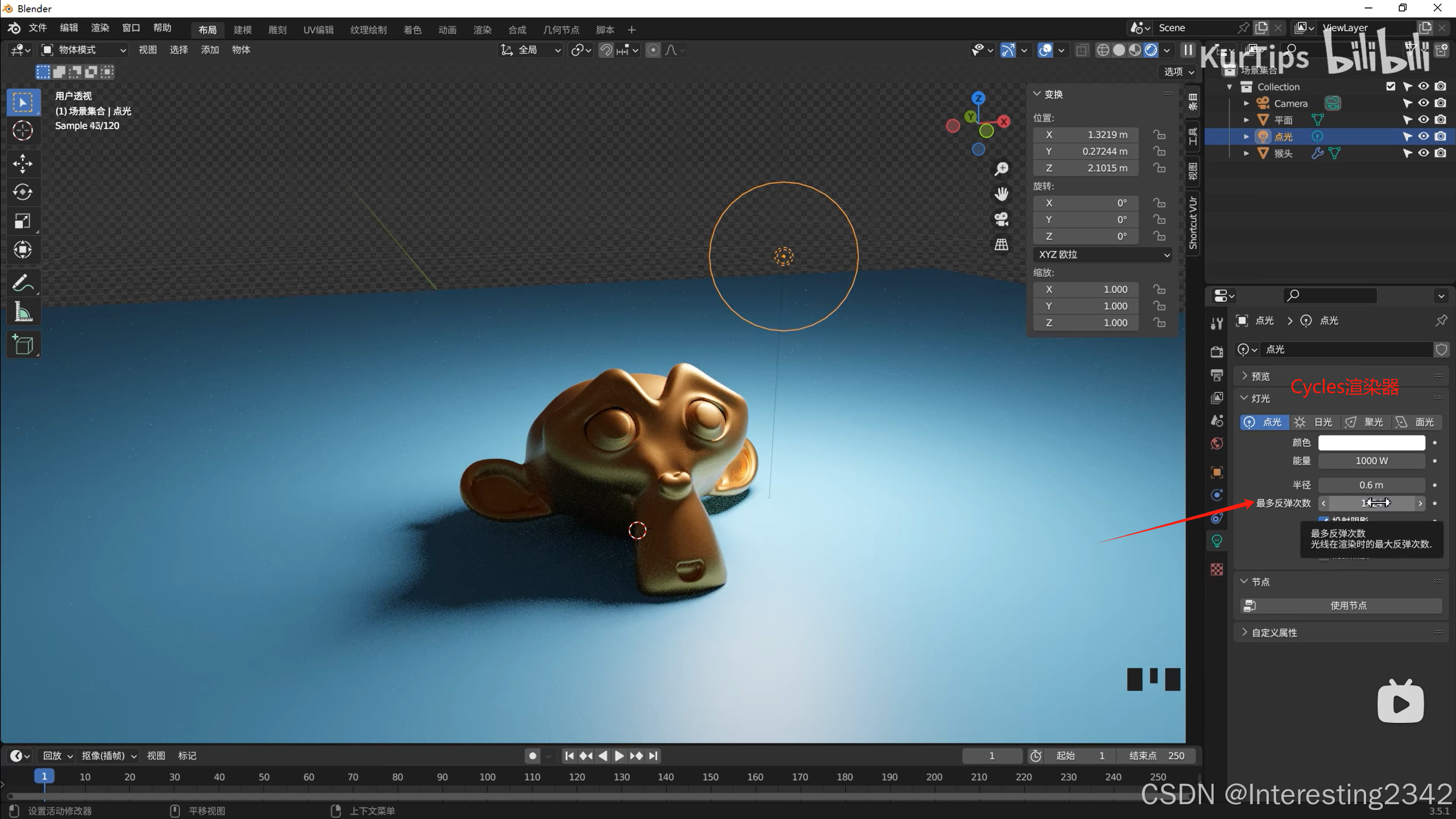Open the 物体模式 mode dropdown
Screen dimensions: 1456x819
click(84, 50)
